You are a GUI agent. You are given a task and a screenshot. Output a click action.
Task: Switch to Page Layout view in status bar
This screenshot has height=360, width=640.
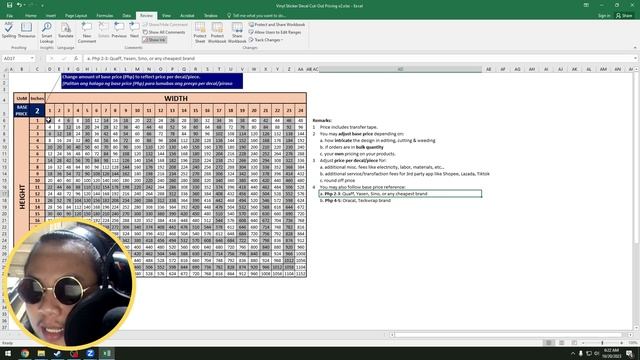point(562,343)
